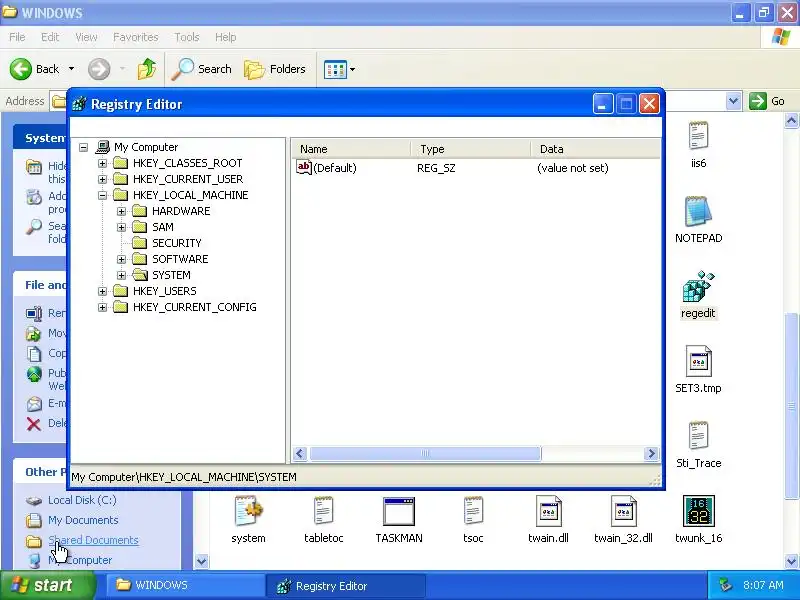Expand the HKEY_CURRENT_CONFIG key

103,307
